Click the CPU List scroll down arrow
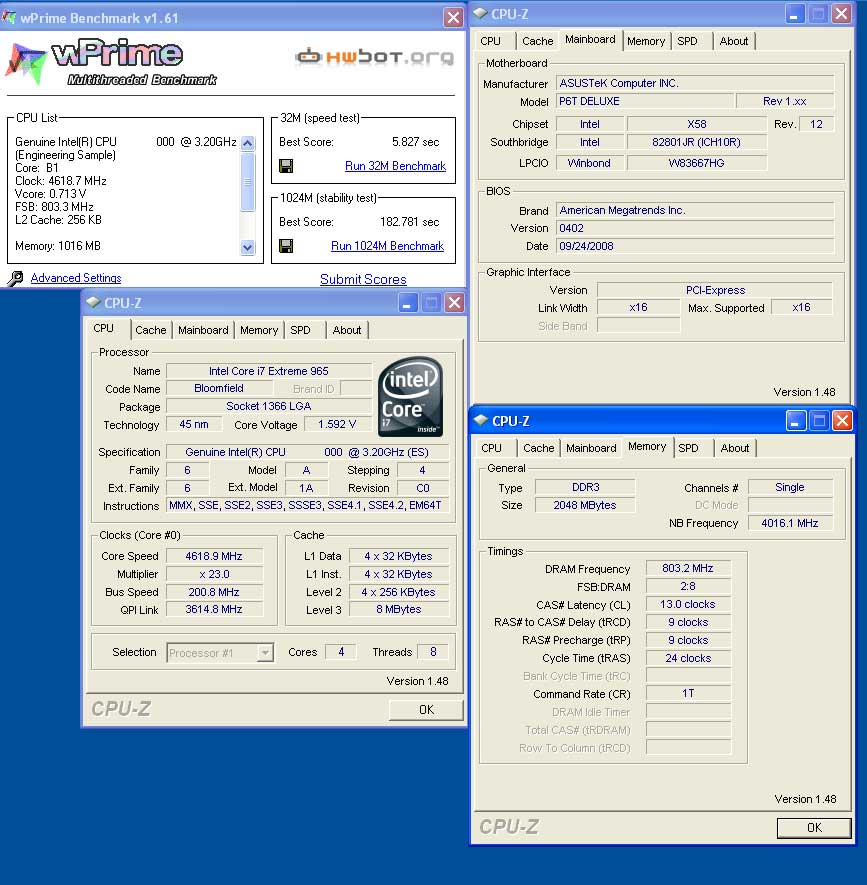This screenshot has height=885, width=867. [x=247, y=247]
